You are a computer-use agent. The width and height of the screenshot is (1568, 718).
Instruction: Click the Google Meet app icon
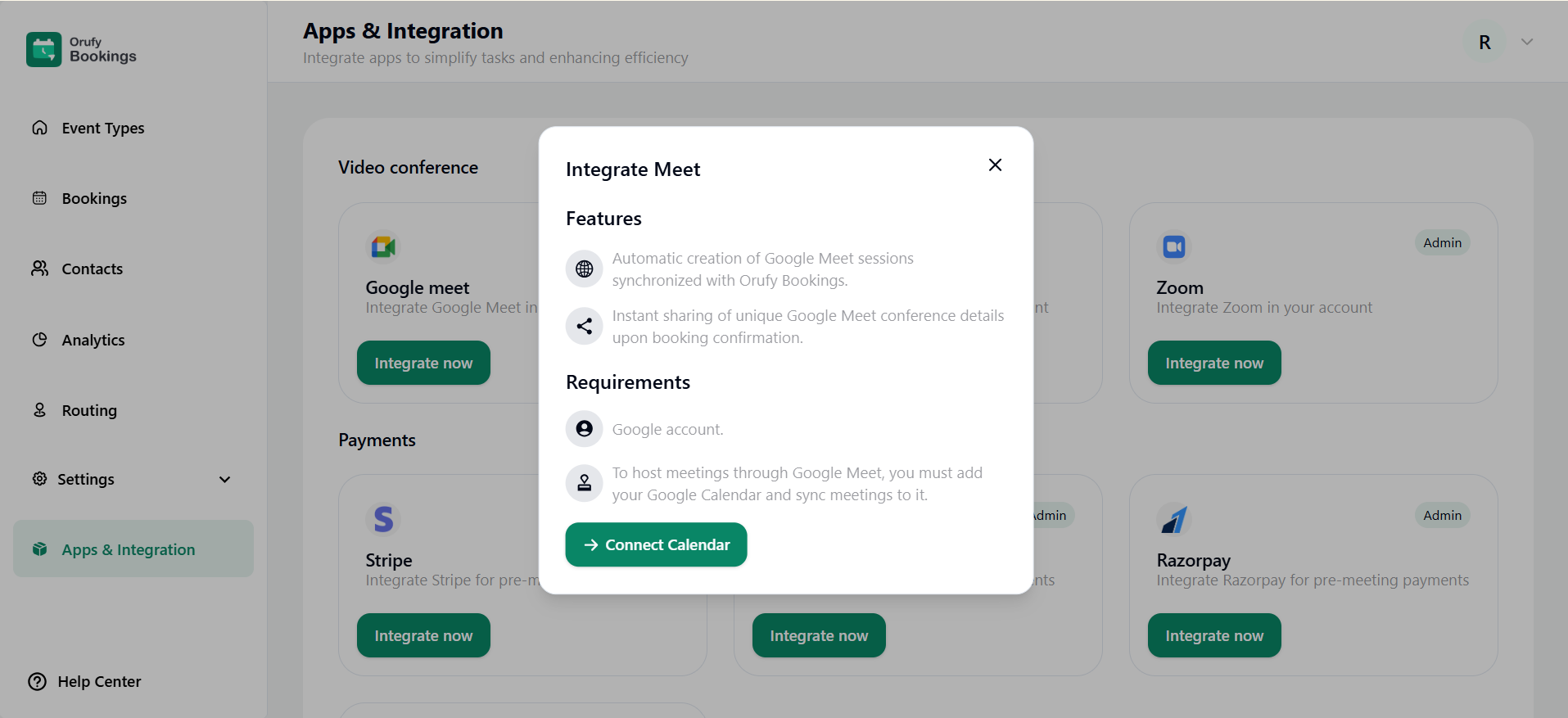click(383, 246)
